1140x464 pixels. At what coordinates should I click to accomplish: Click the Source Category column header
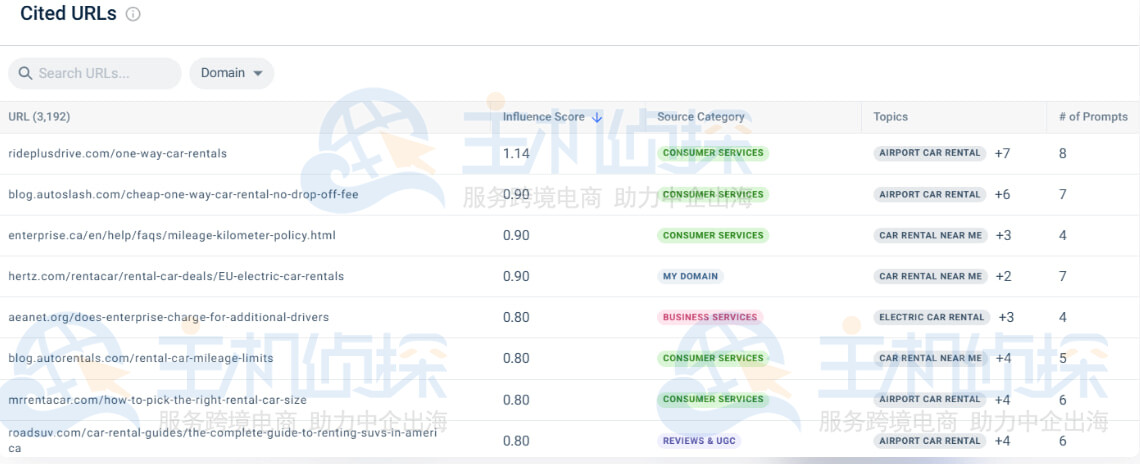click(701, 117)
